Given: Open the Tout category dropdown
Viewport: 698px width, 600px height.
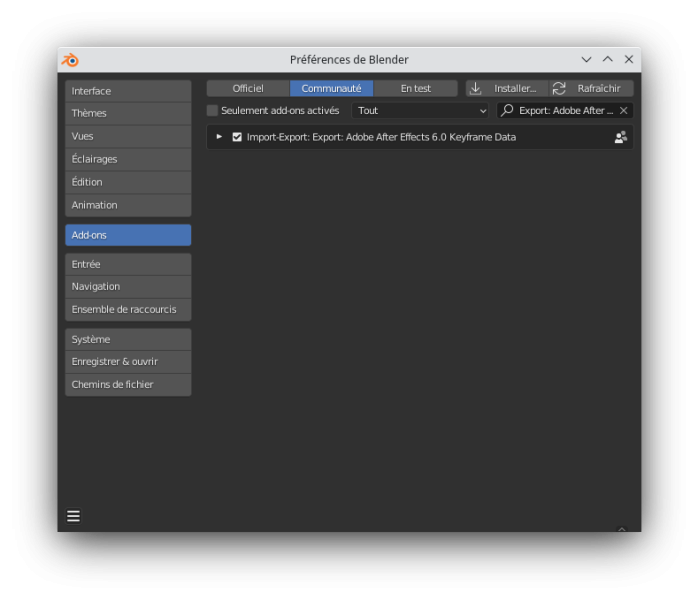Looking at the screenshot, I should 420,110.
